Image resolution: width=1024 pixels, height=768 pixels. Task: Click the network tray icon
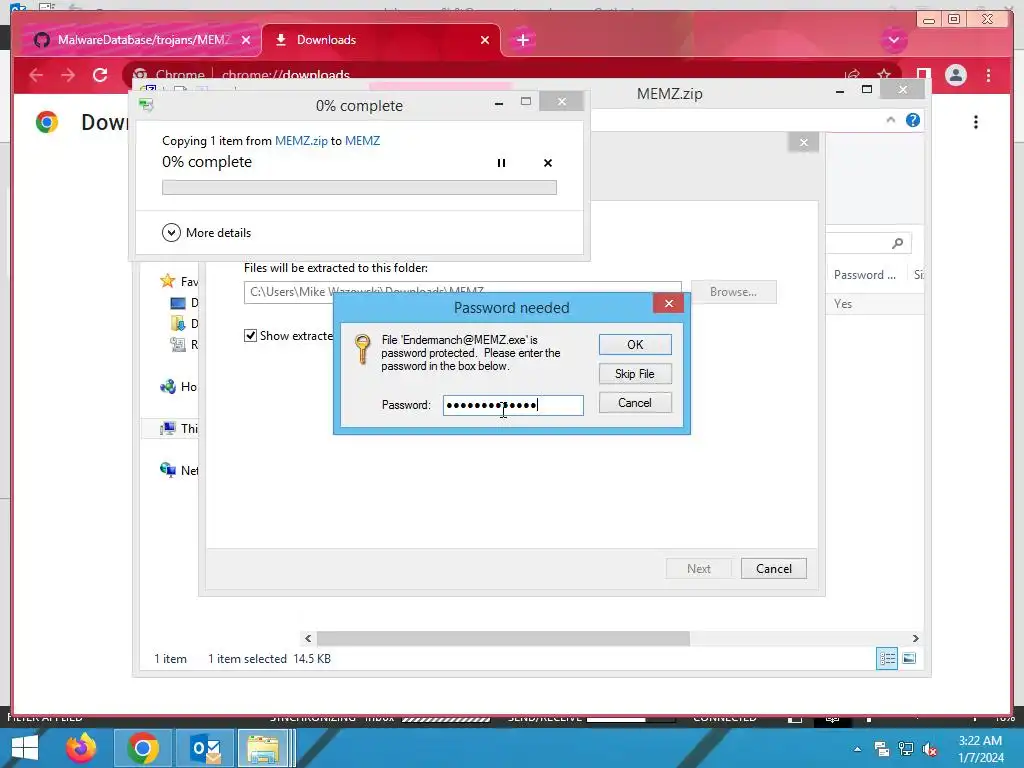point(906,749)
